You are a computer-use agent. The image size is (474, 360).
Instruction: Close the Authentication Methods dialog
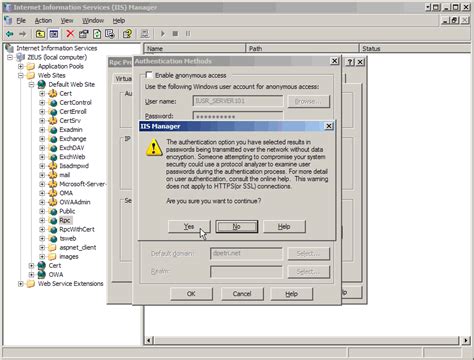[x=334, y=61]
